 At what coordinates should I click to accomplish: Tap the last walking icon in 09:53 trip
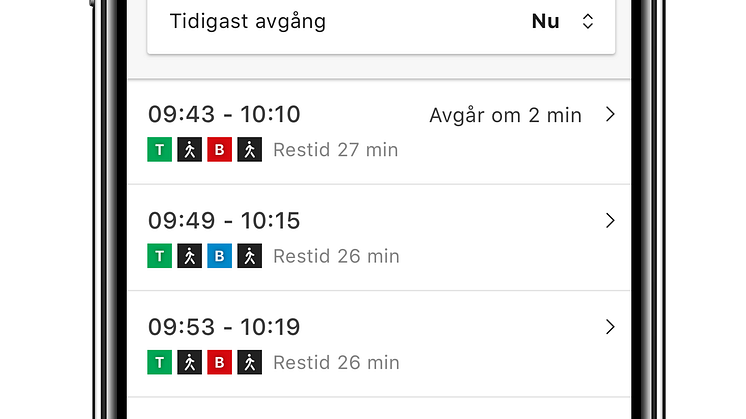click(249, 362)
